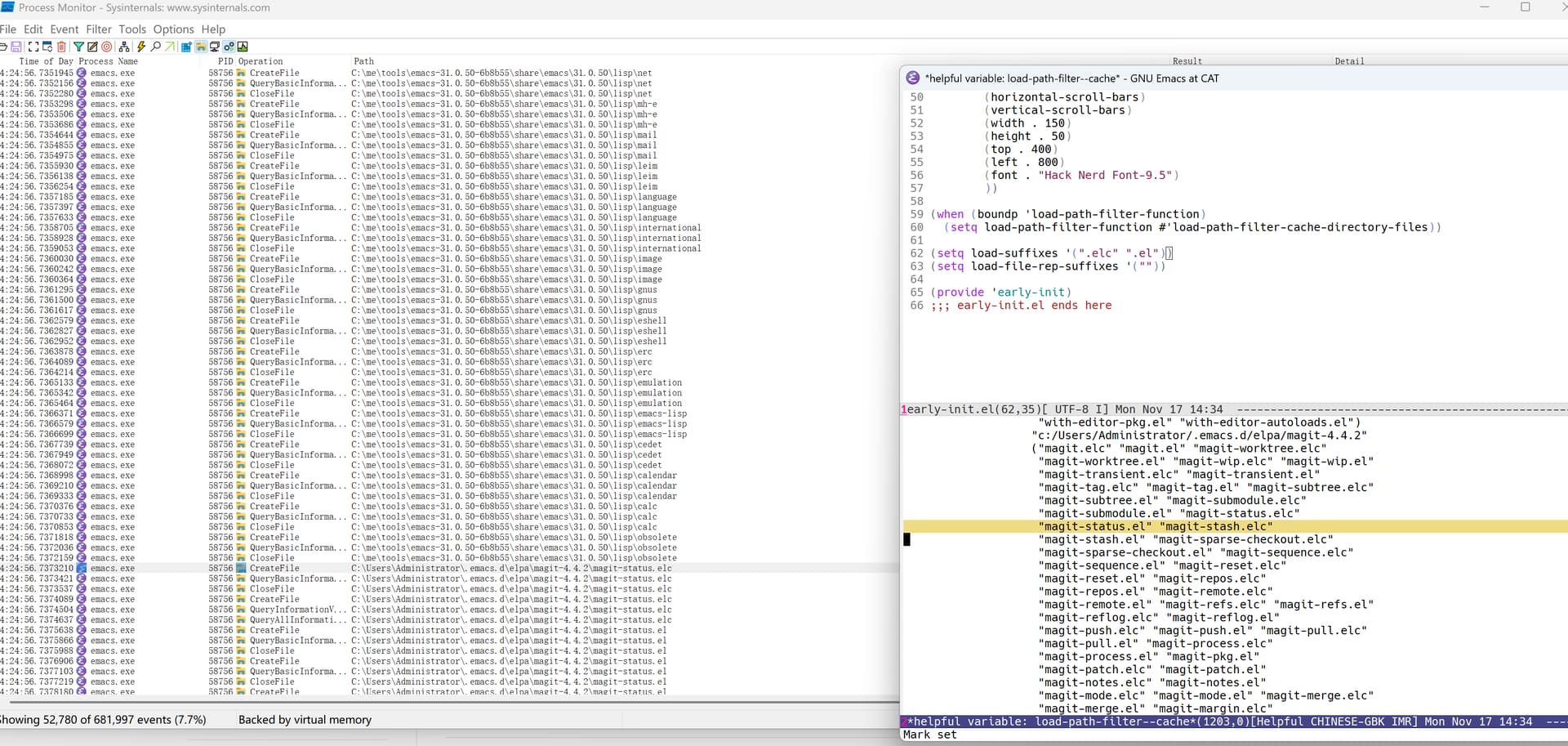Viewport: 1568px width, 746px height.
Task: Click the Include Process From Window target icon
Action: (107, 47)
